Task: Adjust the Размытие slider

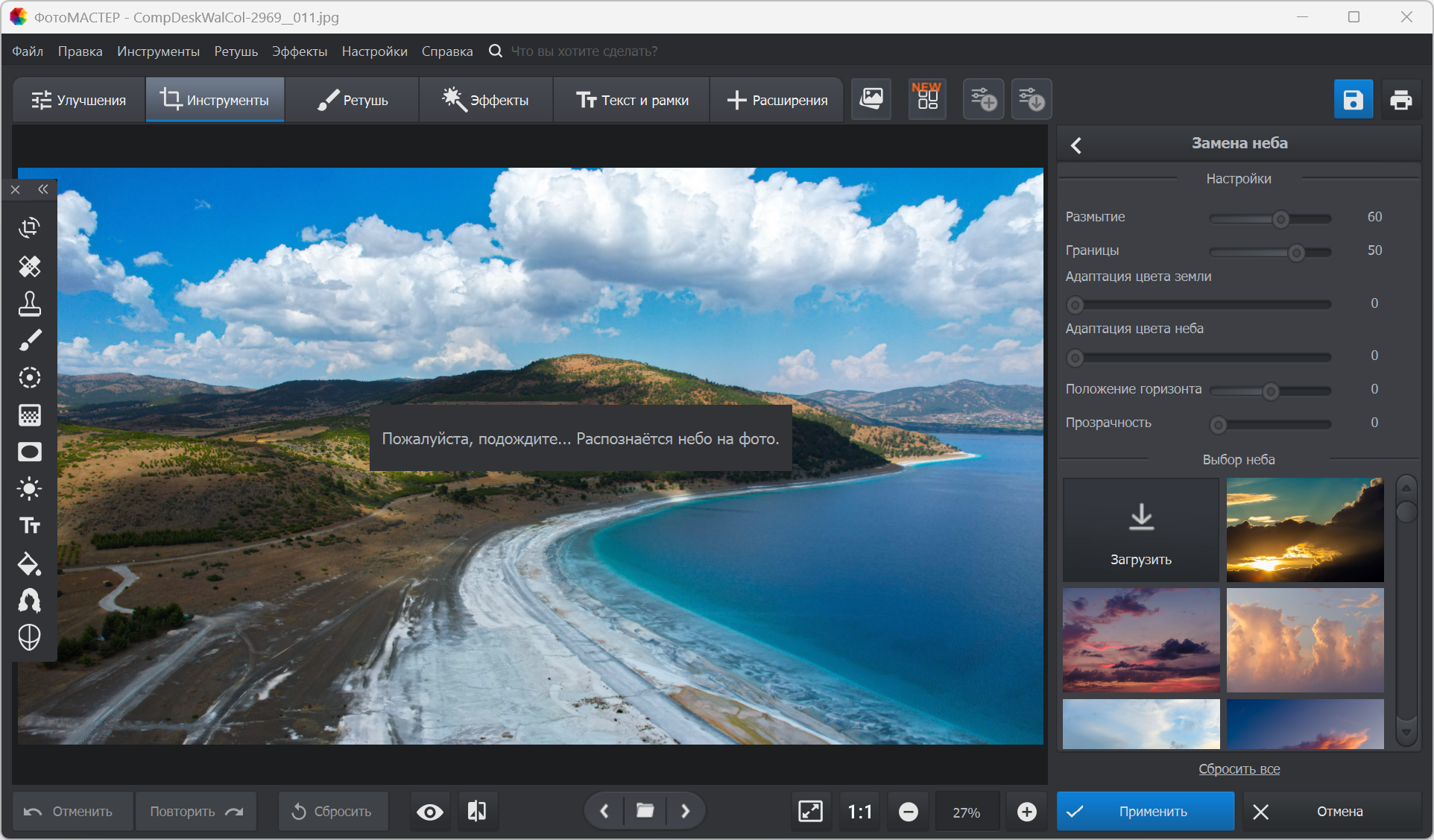Action: [1280, 219]
